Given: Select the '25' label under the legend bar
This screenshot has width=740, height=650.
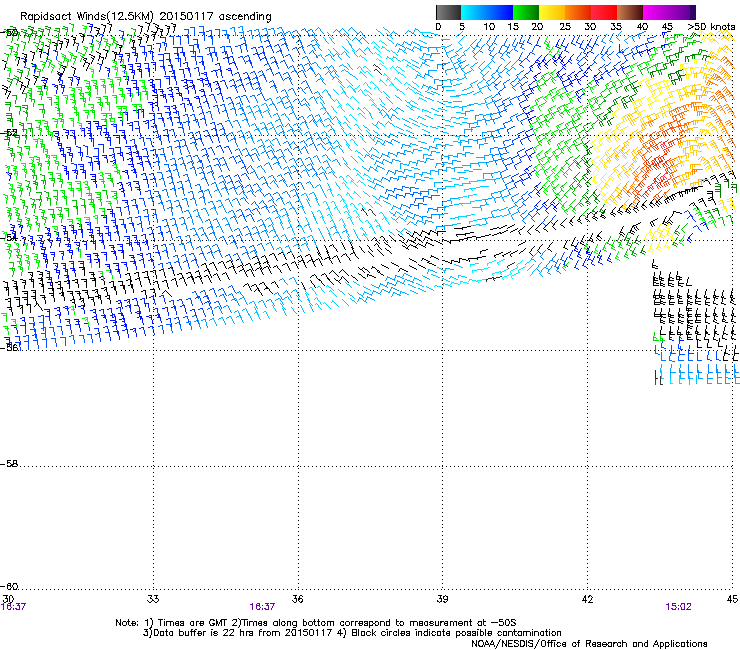Looking at the screenshot, I should 565,27.
